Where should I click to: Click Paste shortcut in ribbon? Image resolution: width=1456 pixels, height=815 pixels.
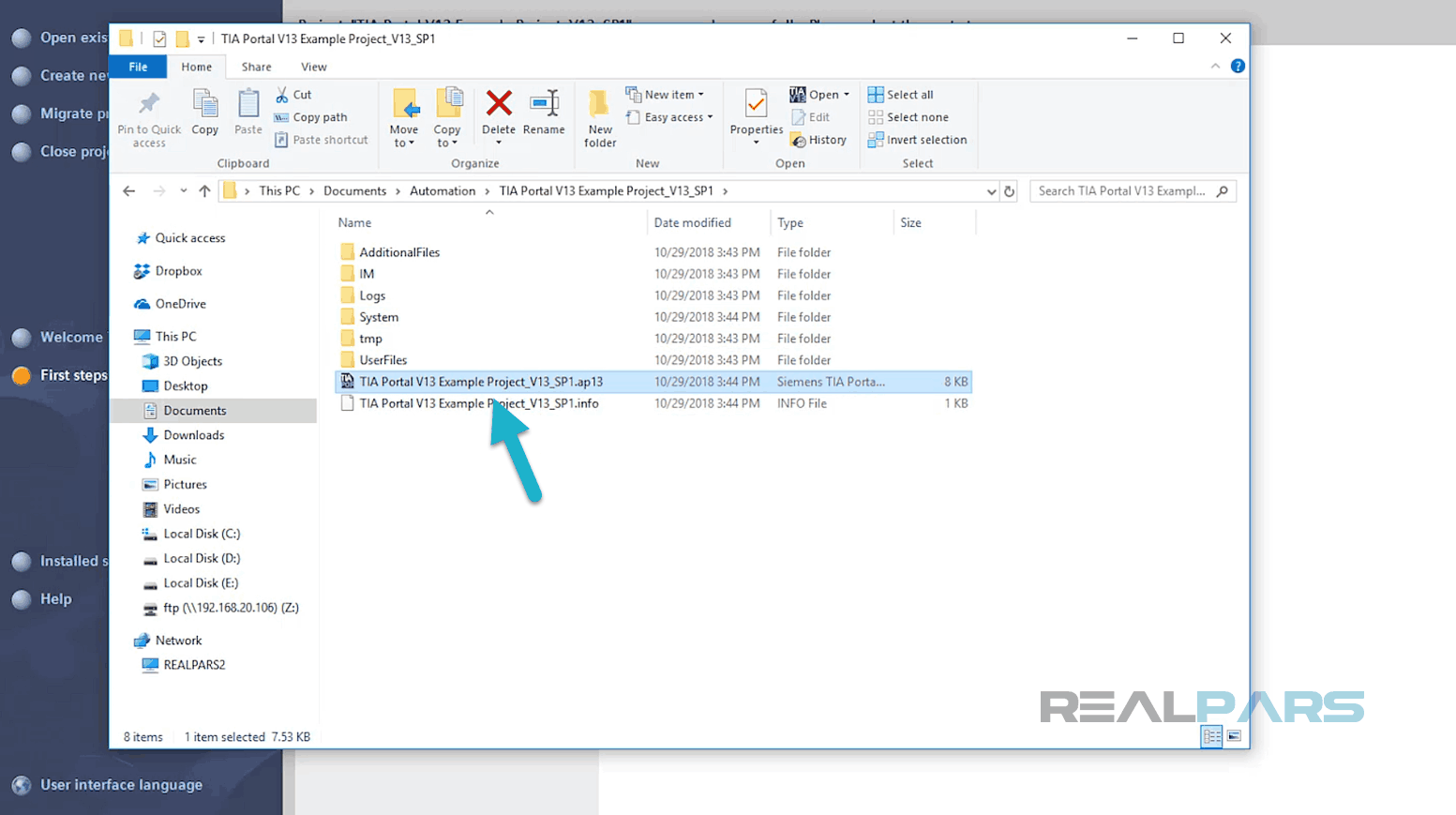point(321,140)
